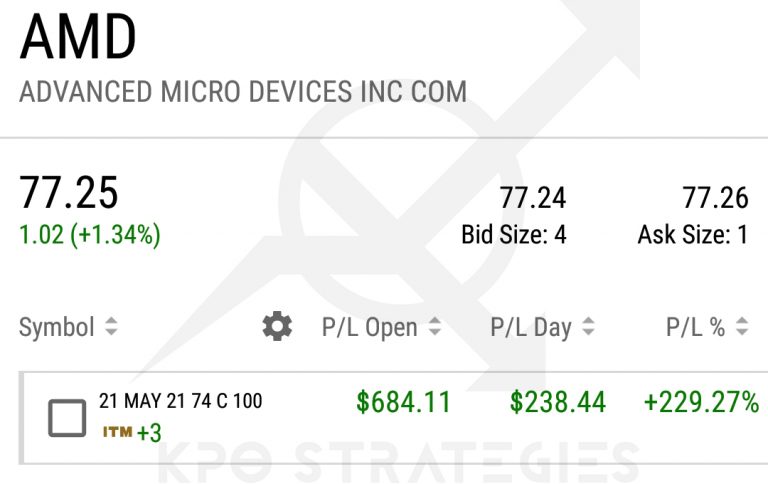Click the Symbol column header

(x=57, y=327)
